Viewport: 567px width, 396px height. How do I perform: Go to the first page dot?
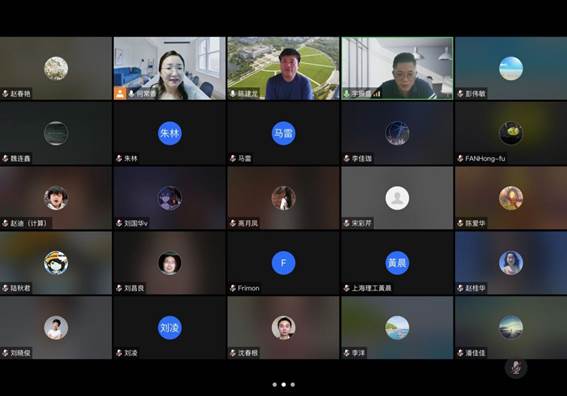(274, 384)
